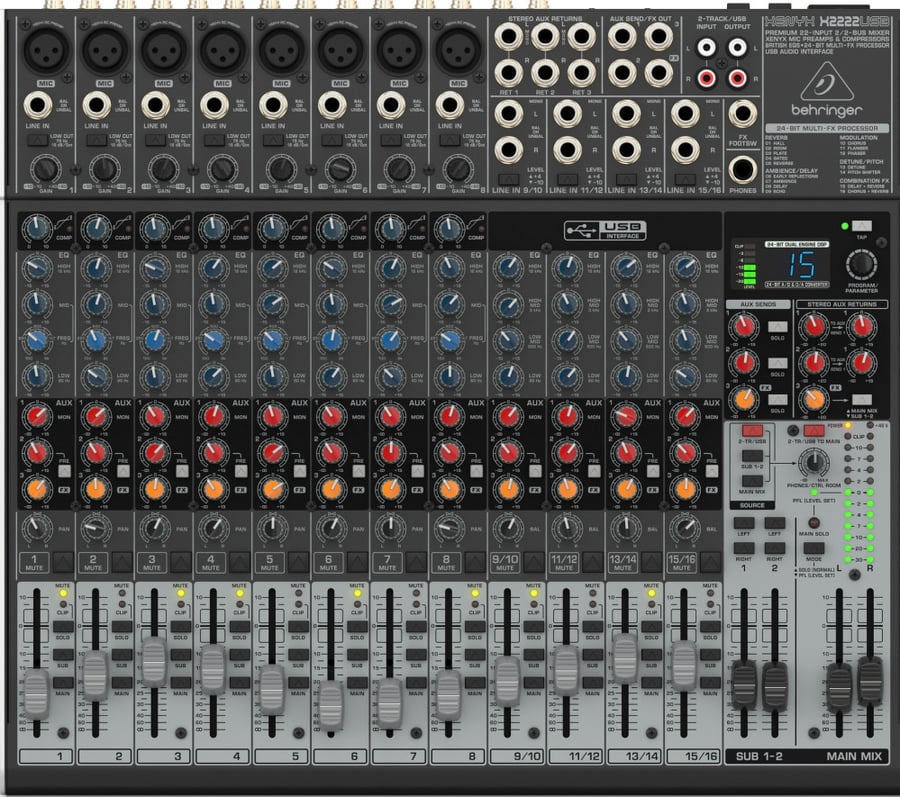Click the LINE IN 15/16 right jack
The width and height of the screenshot is (900, 797).
[685, 150]
